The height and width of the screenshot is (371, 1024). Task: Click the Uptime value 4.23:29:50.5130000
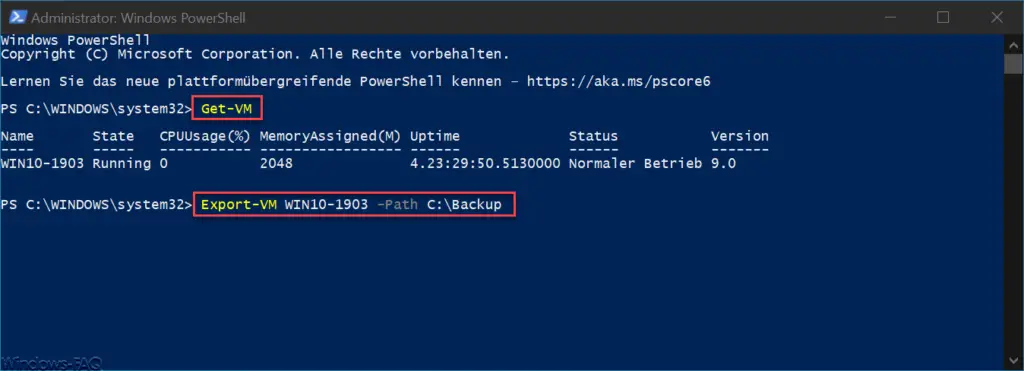pos(485,163)
